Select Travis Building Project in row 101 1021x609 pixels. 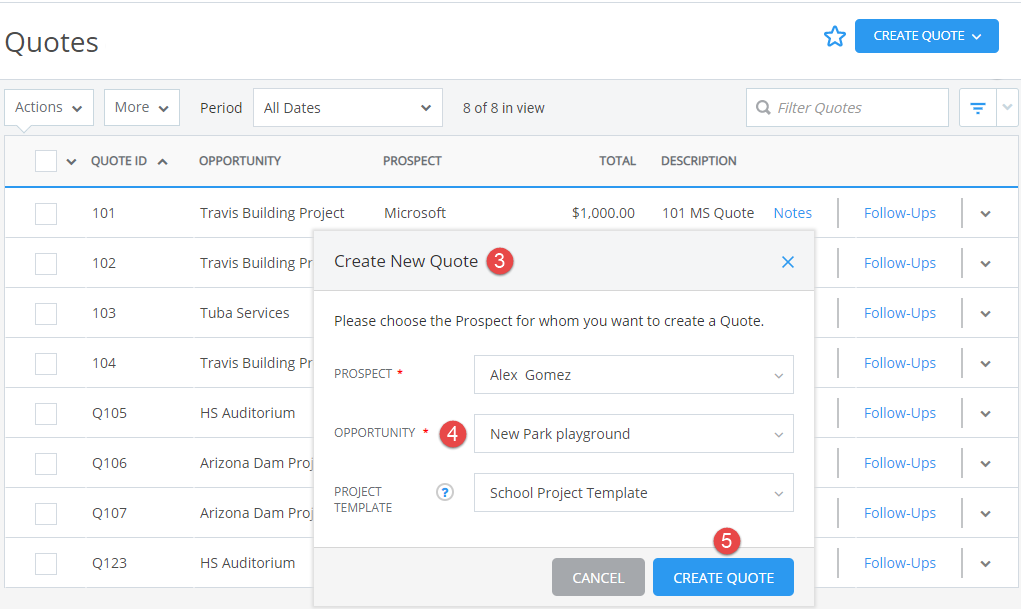[272, 213]
